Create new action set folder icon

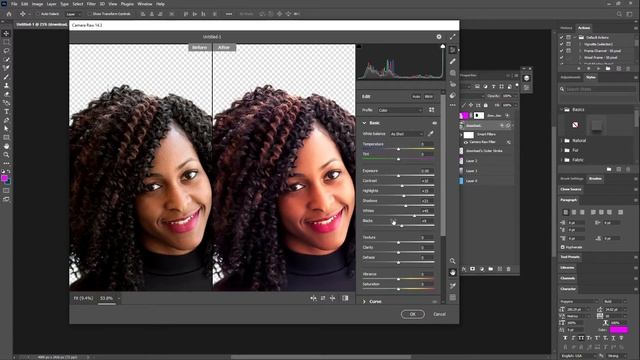(x=608, y=69)
